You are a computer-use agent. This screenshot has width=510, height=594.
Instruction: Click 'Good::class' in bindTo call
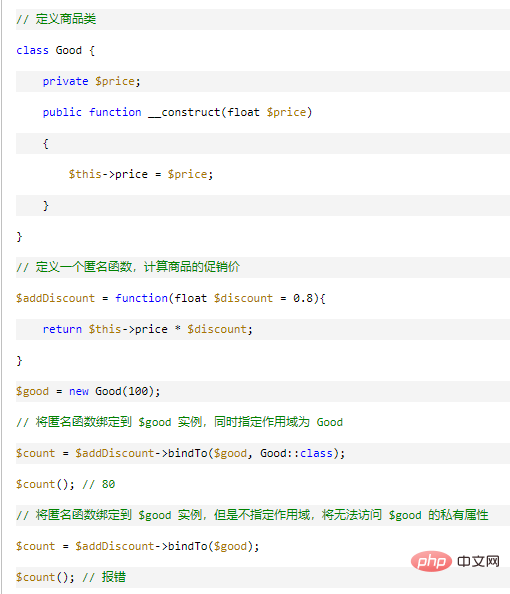(296, 453)
